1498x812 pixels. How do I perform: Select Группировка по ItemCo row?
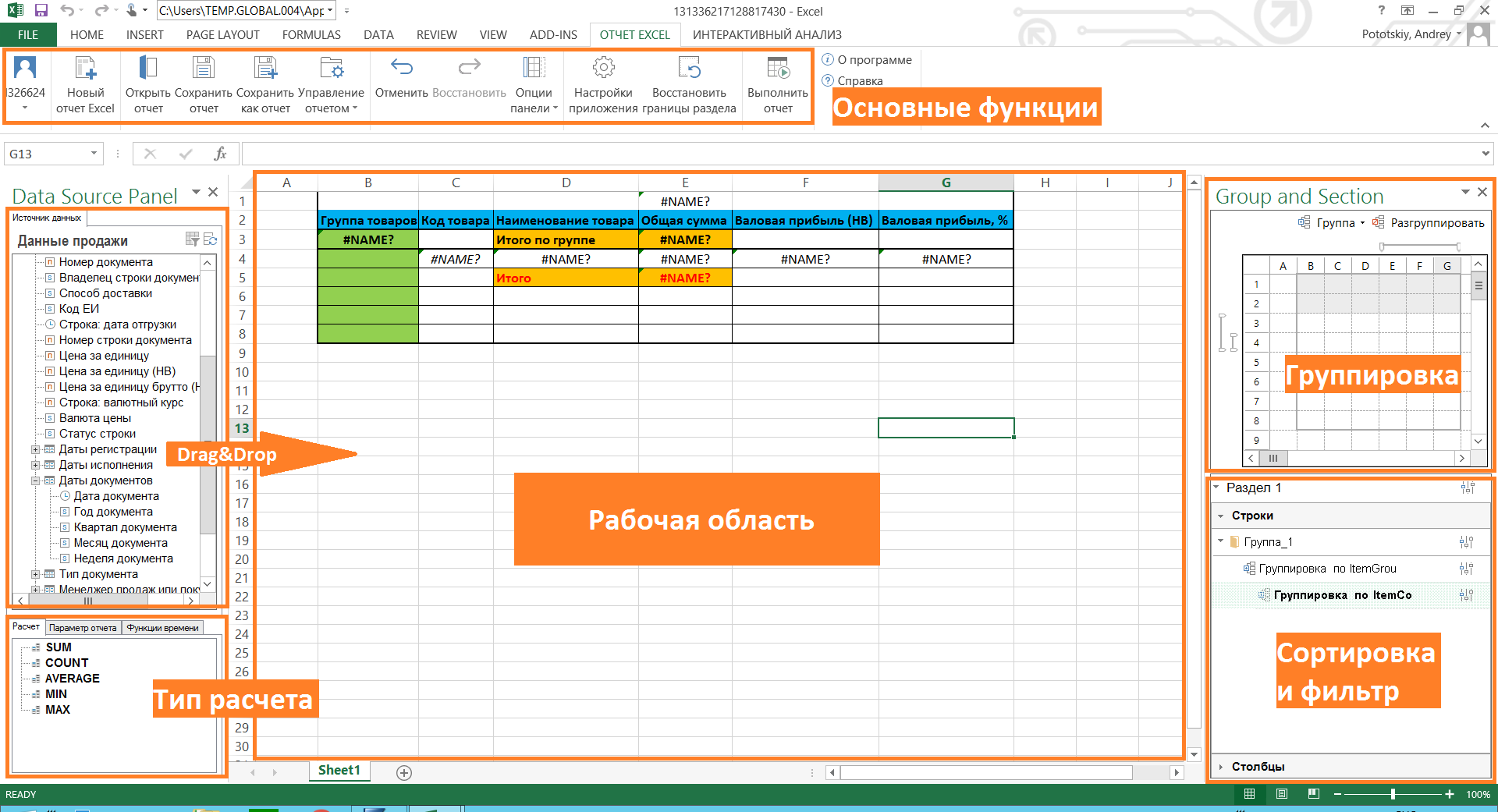tap(1350, 595)
